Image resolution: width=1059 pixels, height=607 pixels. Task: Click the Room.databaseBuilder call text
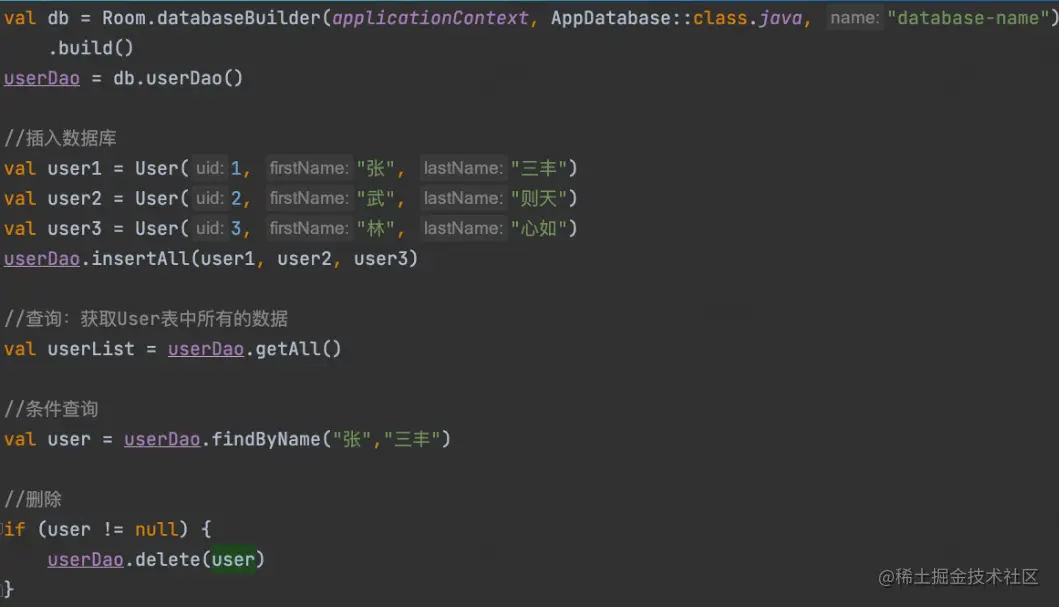point(212,18)
